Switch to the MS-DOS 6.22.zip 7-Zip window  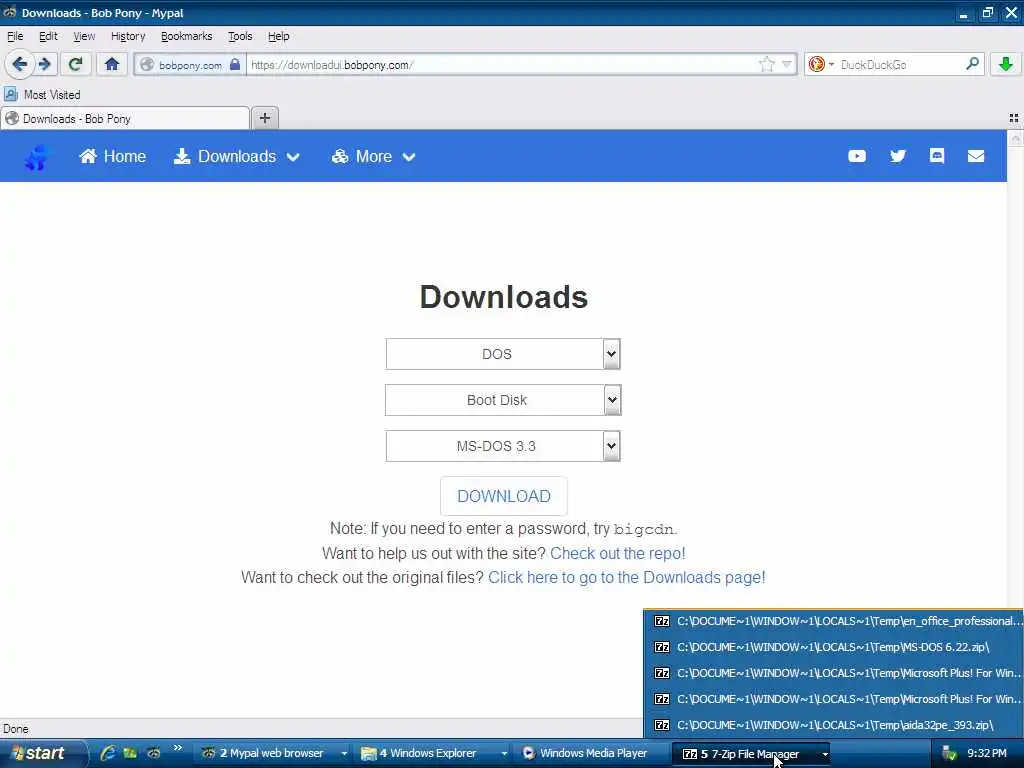[x=834, y=647]
